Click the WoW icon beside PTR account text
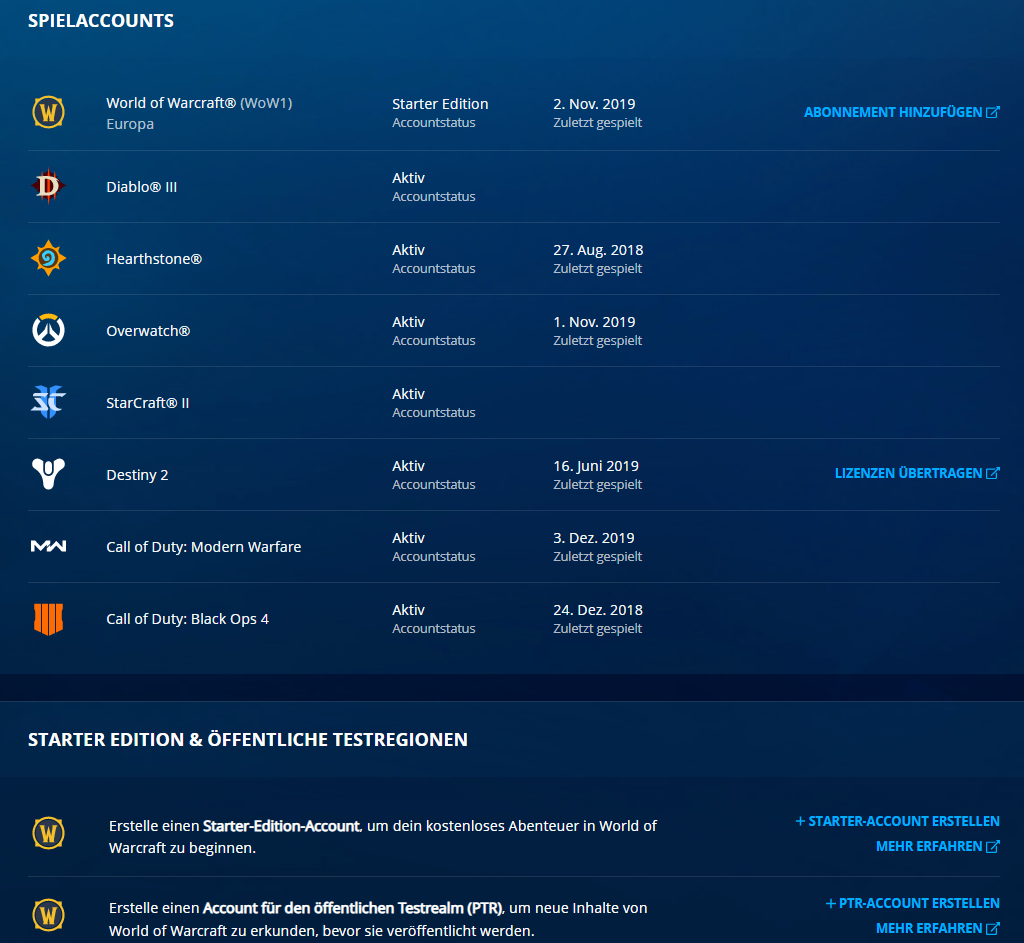The height and width of the screenshot is (943, 1024). 48,914
